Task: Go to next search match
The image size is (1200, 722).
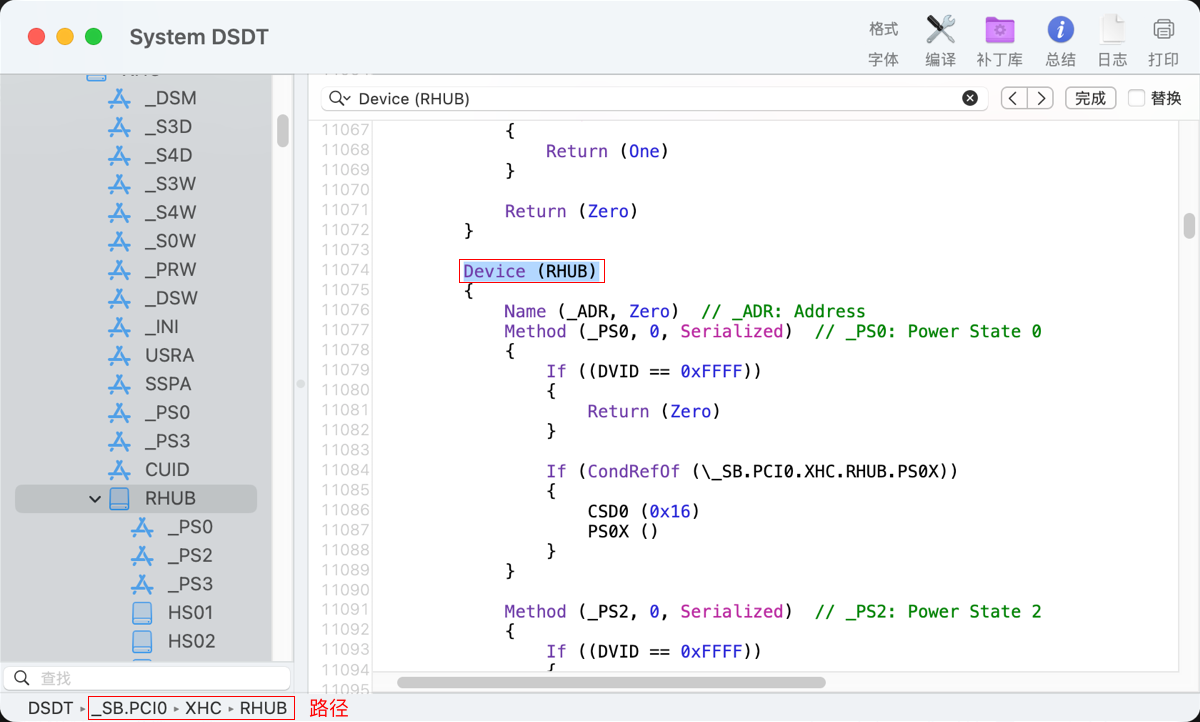Action: tap(1042, 98)
